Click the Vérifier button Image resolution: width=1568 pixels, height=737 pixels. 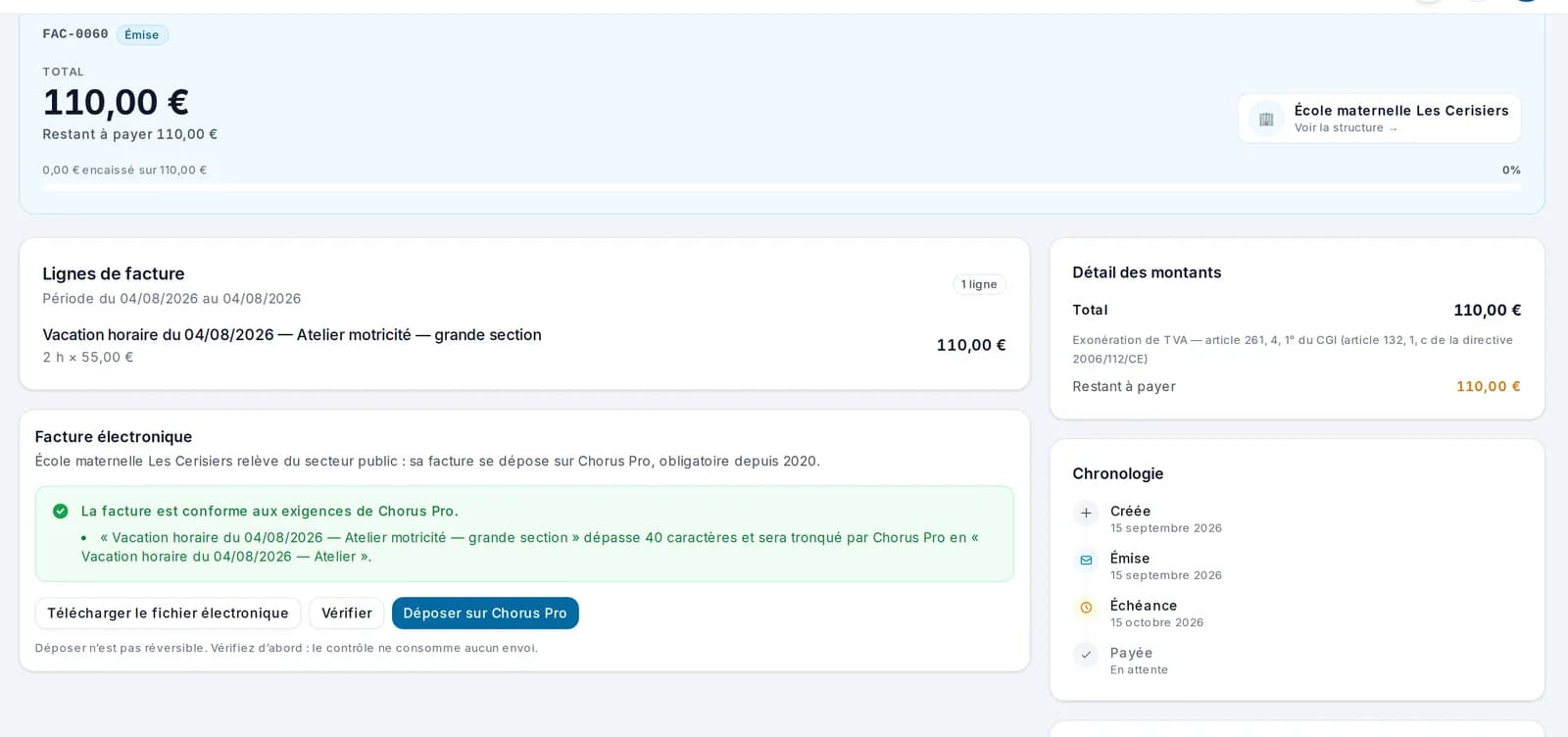pos(347,614)
